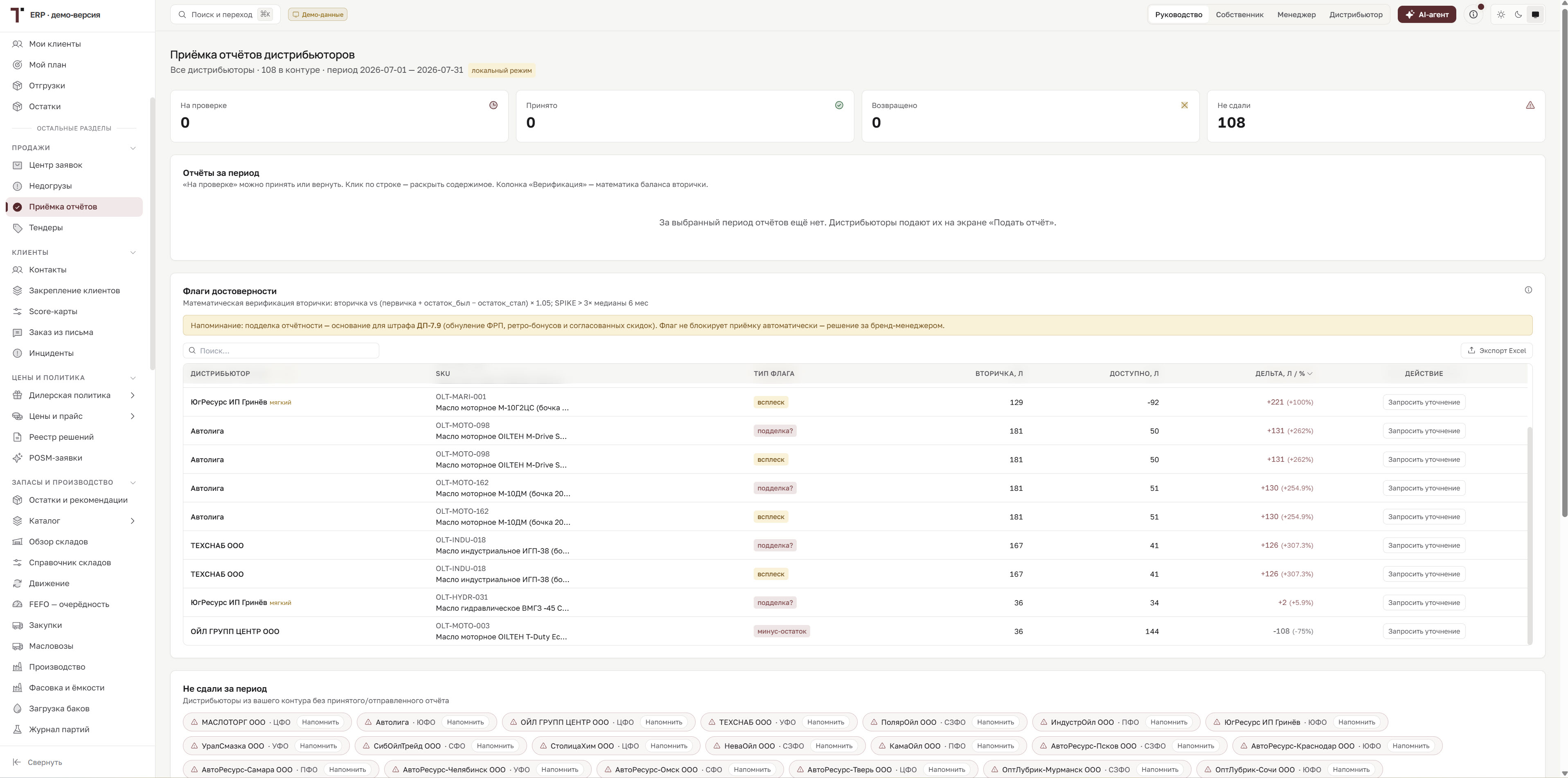Sort by Дельта, л / % column
This screenshot has height=778, width=1568.
[x=1284, y=373]
